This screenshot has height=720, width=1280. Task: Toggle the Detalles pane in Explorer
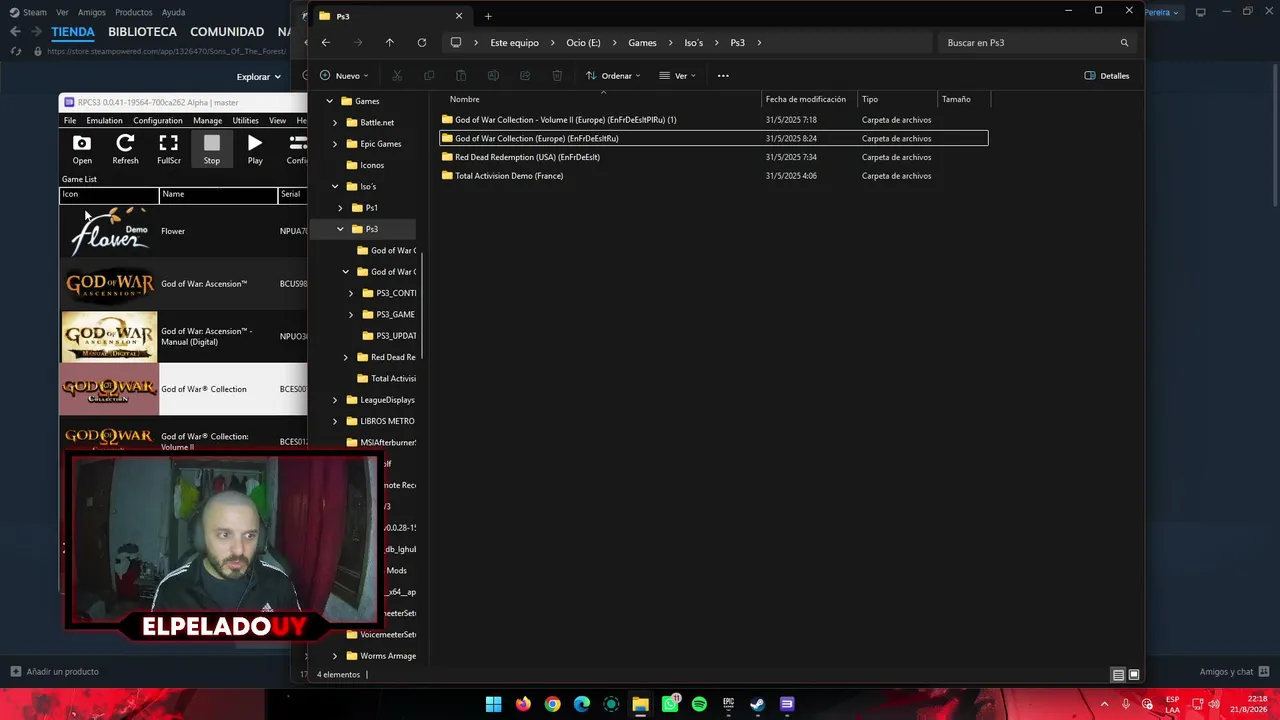pyautogui.click(x=1106, y=76)
